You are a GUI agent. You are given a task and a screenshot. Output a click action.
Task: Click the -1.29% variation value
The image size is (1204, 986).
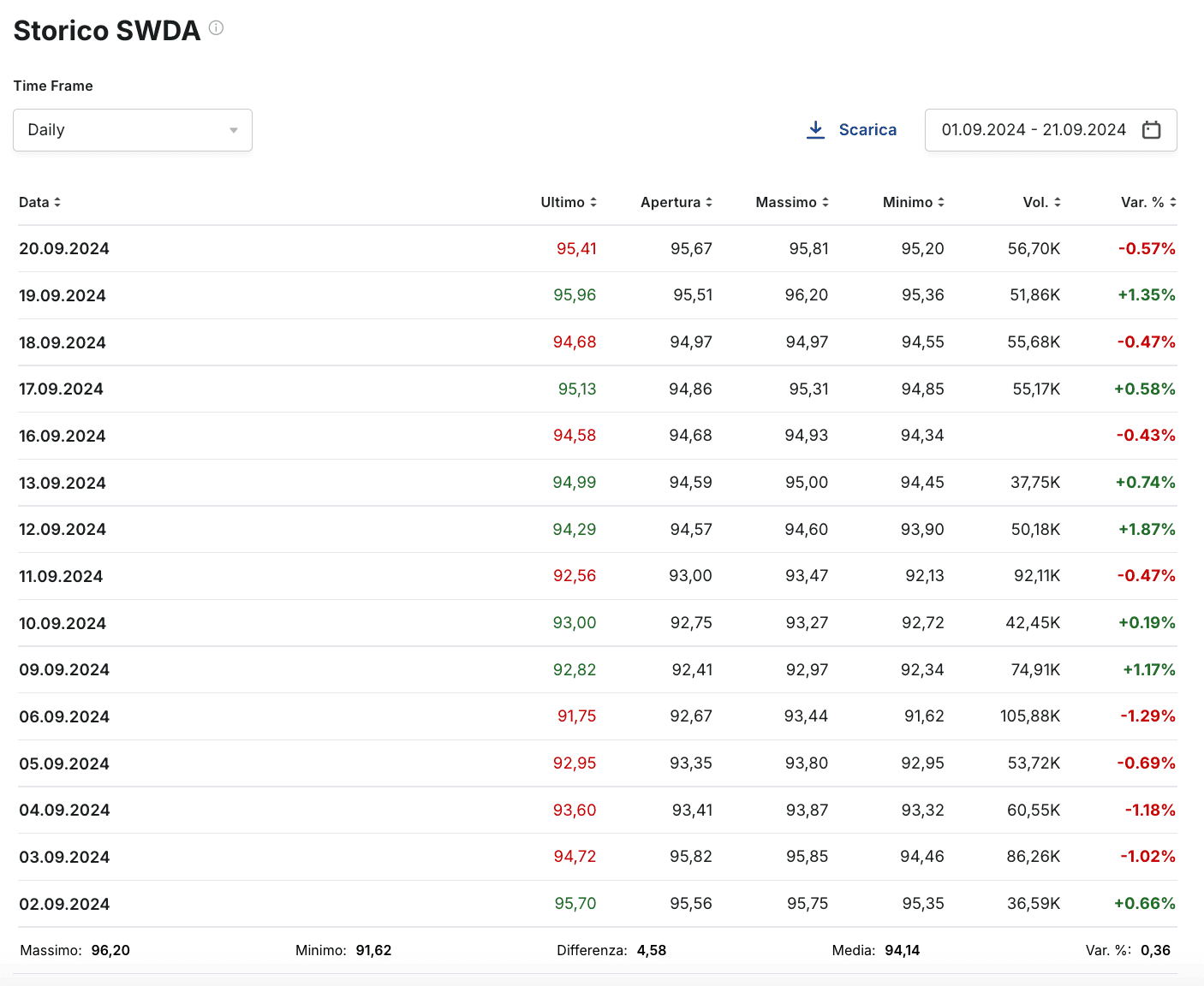pos(1147,716)
